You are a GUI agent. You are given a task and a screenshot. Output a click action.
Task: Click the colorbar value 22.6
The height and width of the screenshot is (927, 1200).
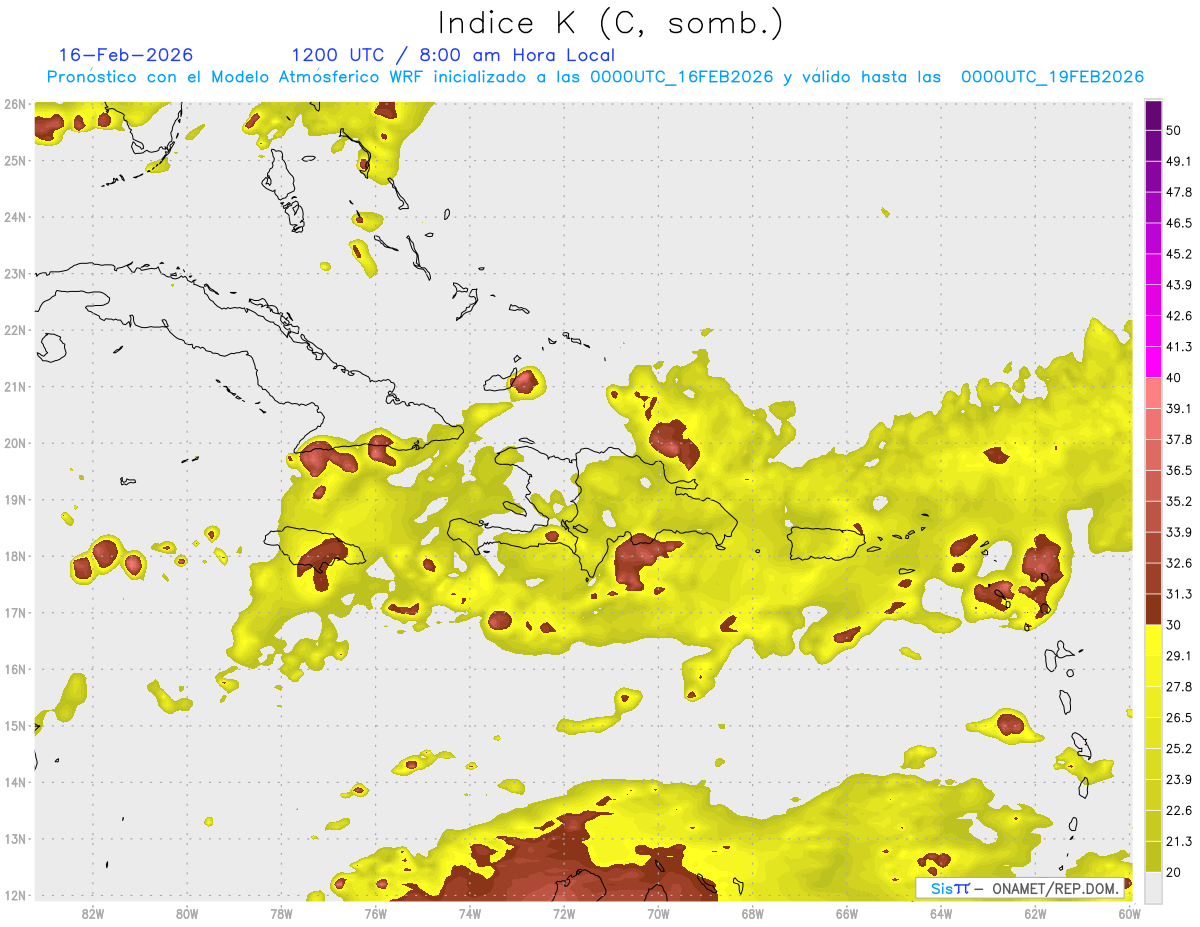1178,811
